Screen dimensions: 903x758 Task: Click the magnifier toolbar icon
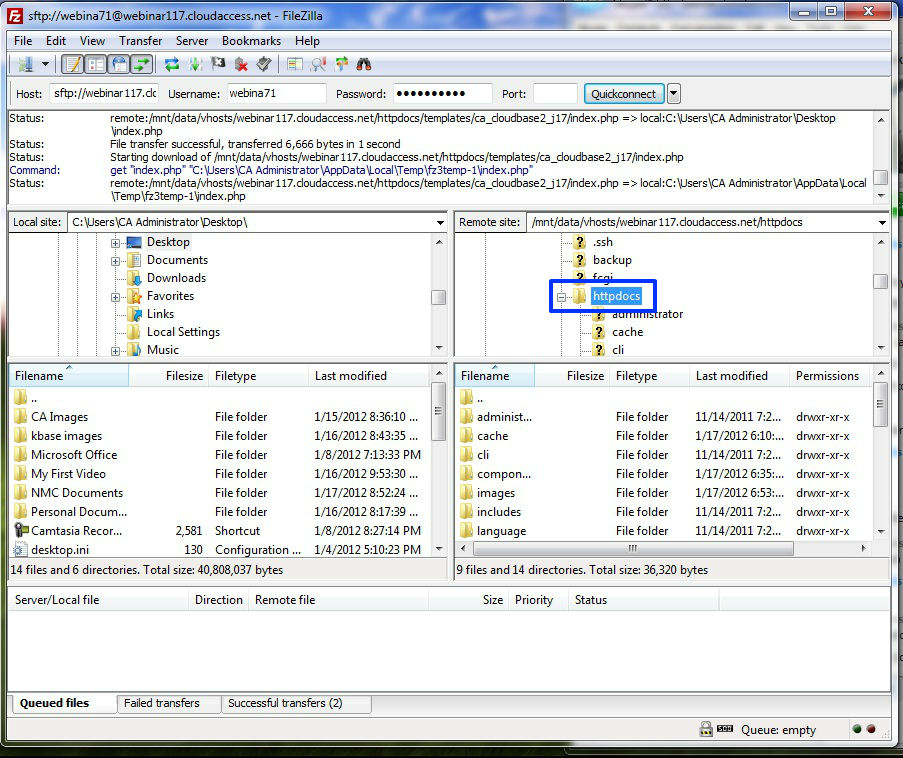pos(318,64)
